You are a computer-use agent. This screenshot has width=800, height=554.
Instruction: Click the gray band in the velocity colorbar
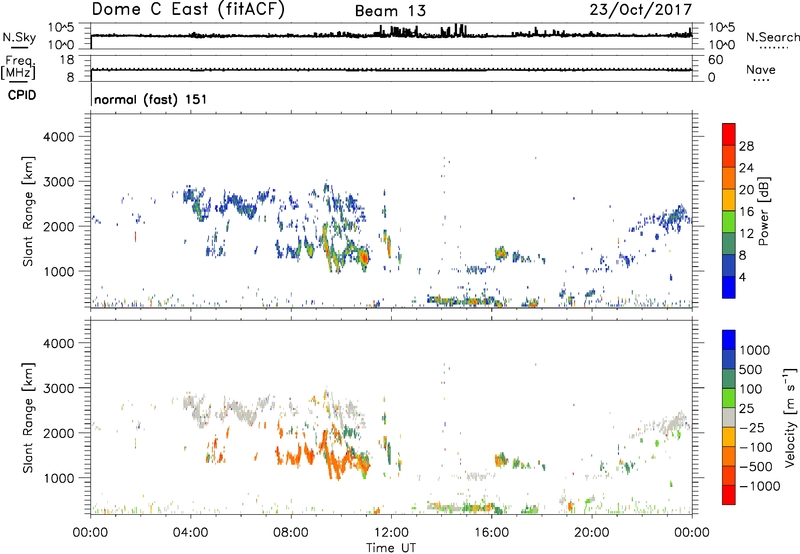[729, 418]
